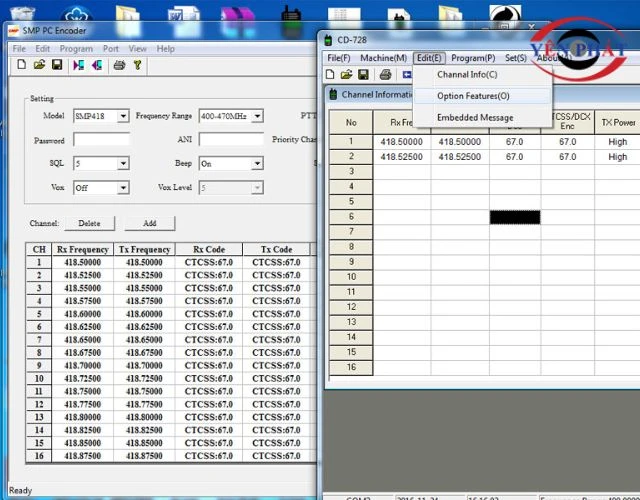Viewport: 640px width, 500px height.
Task: Click No column header in CD-728 table
Action: tap(351, 122)
